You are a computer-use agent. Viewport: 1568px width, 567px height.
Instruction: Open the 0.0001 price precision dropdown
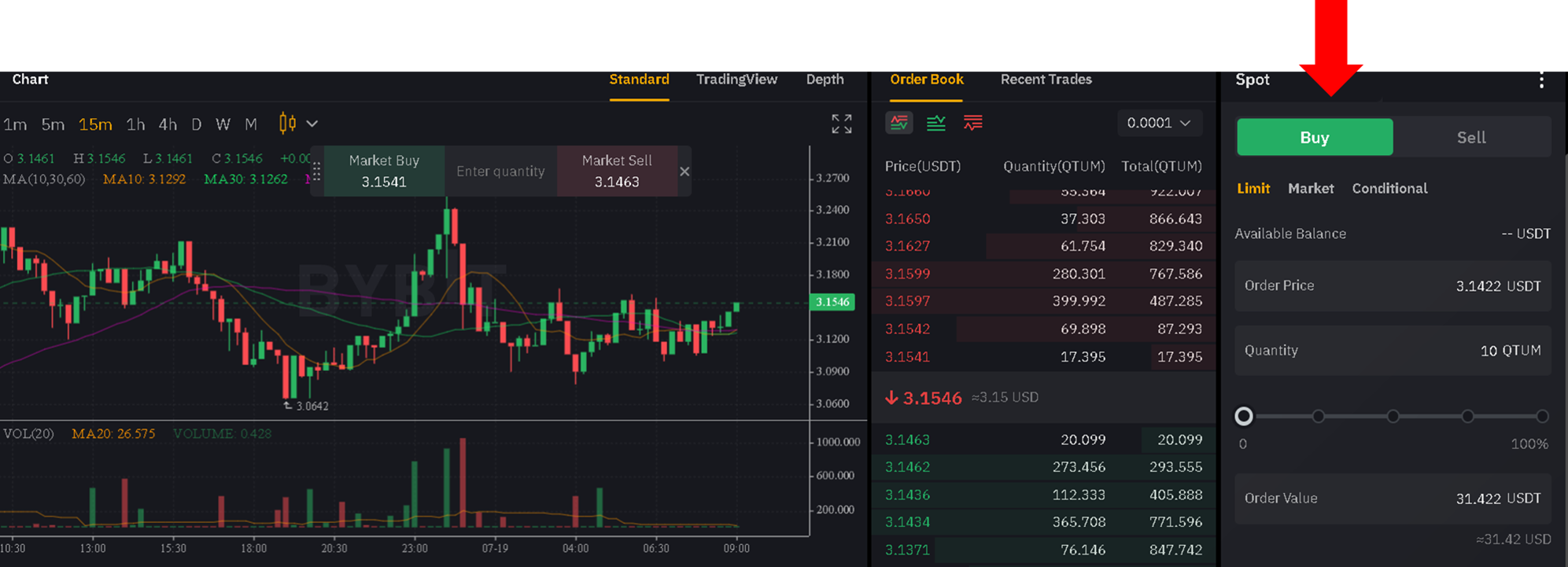(1159, 123)
